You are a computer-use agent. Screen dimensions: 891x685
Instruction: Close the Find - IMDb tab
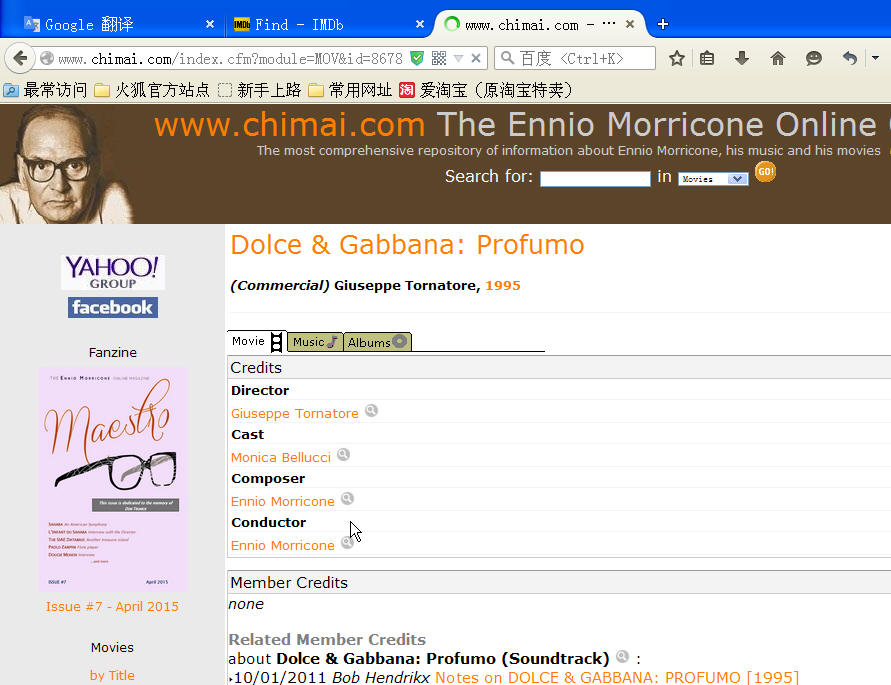pyautogui.click(x=420, y=24)
